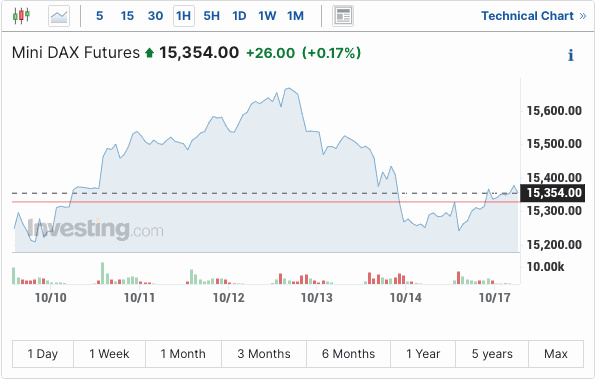Image resolution: width=595 pixels, height=379 pixels.
Task: Click the green up arrow beside price
Action: (x=150, y=53)
